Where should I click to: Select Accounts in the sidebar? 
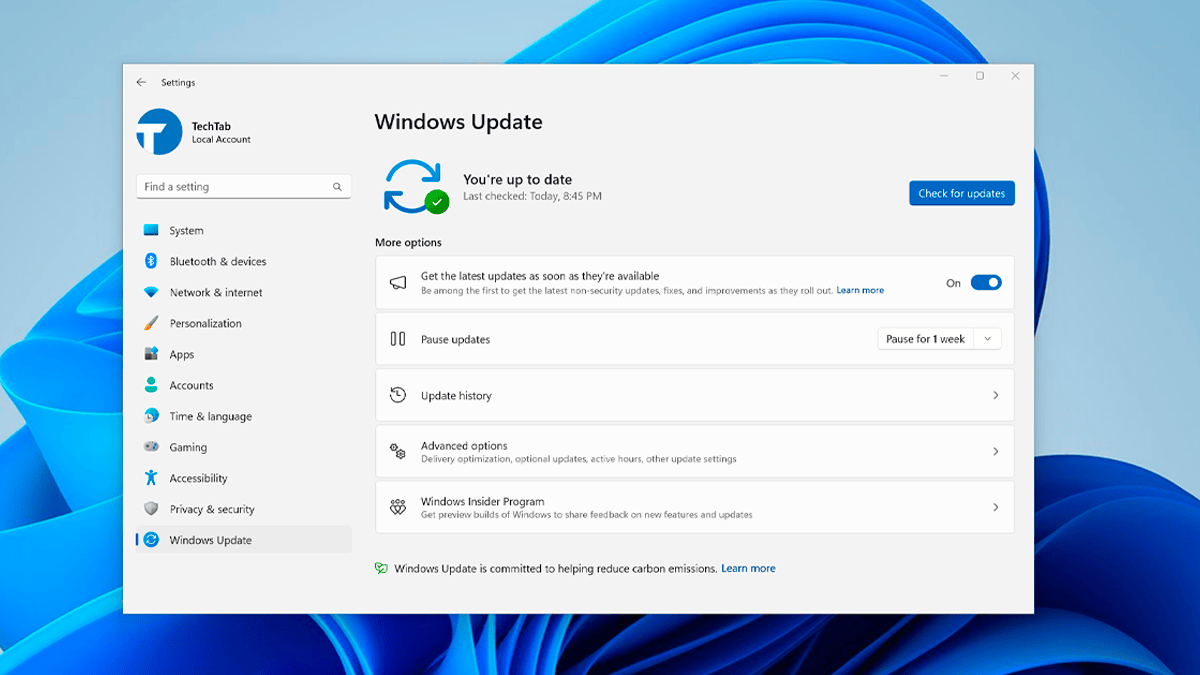coord(244,385)
